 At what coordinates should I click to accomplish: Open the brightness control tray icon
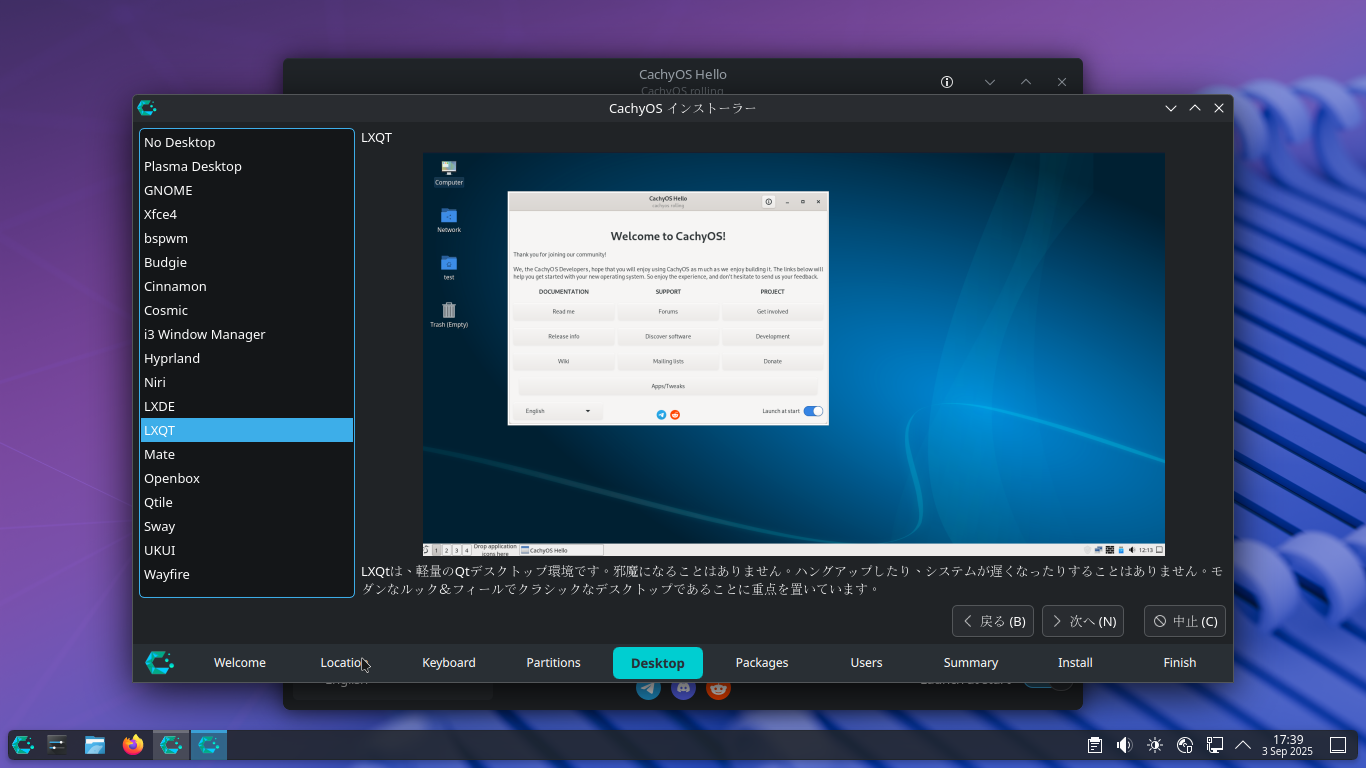(x=1155, y=745)
